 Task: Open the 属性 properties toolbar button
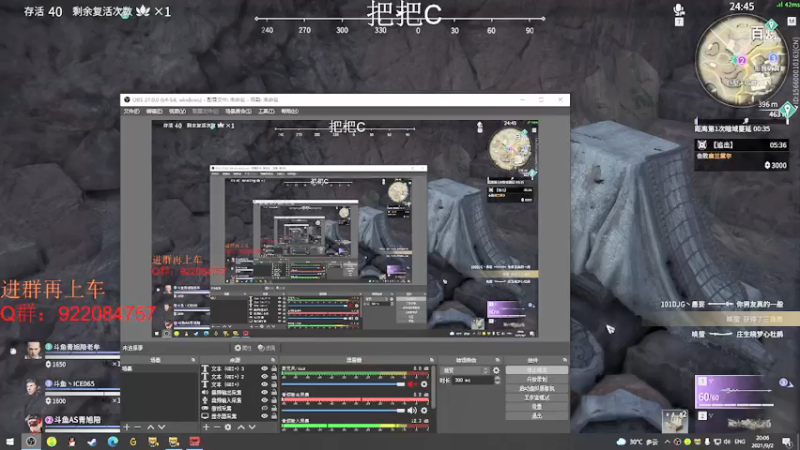pos(243,348)
